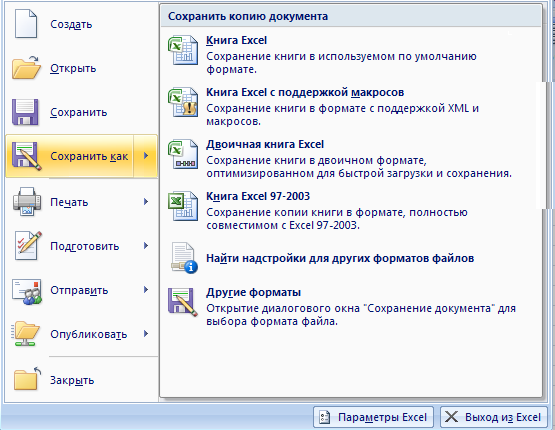Choose Закрыть from the Office menu
The width and height of the screenshot is (555, 430).
pos(81,379)
